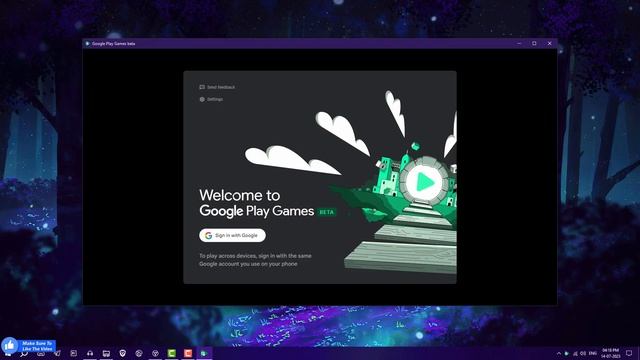This screenshot has height=360, width=640.
Task: Open the monitor-shaped taskbar app icon
Action: [x=106, y=353]
